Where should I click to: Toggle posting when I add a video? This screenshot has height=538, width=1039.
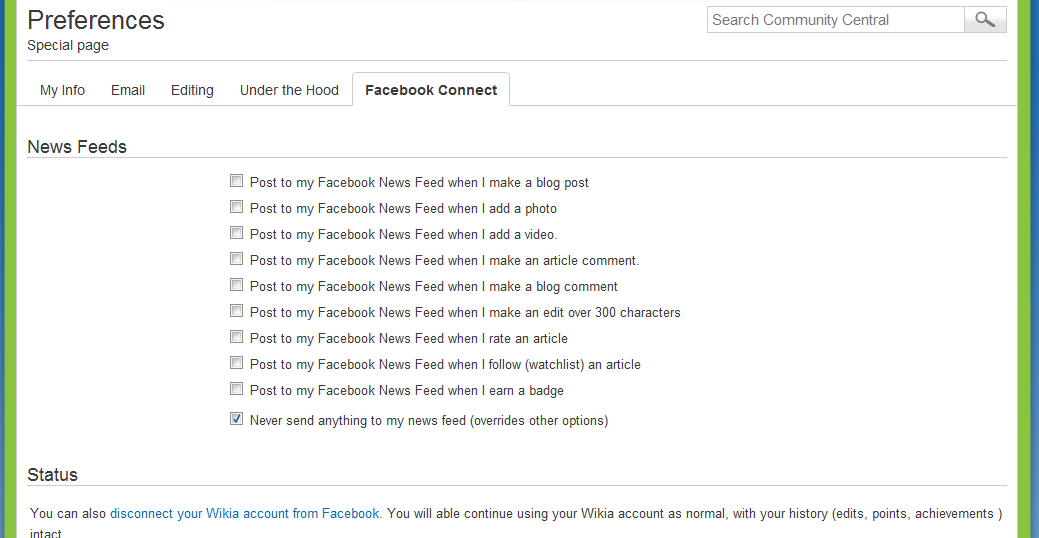click(237, 234)
